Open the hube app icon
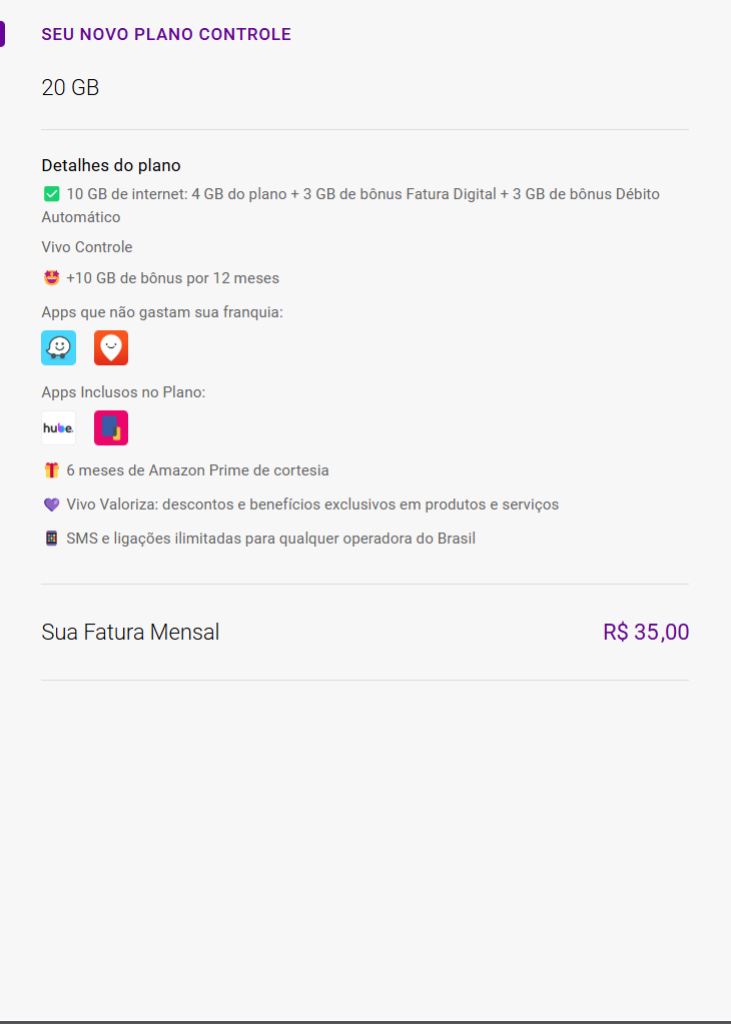This screenshot has width=731, height=1024. click(x=58, y=428)
